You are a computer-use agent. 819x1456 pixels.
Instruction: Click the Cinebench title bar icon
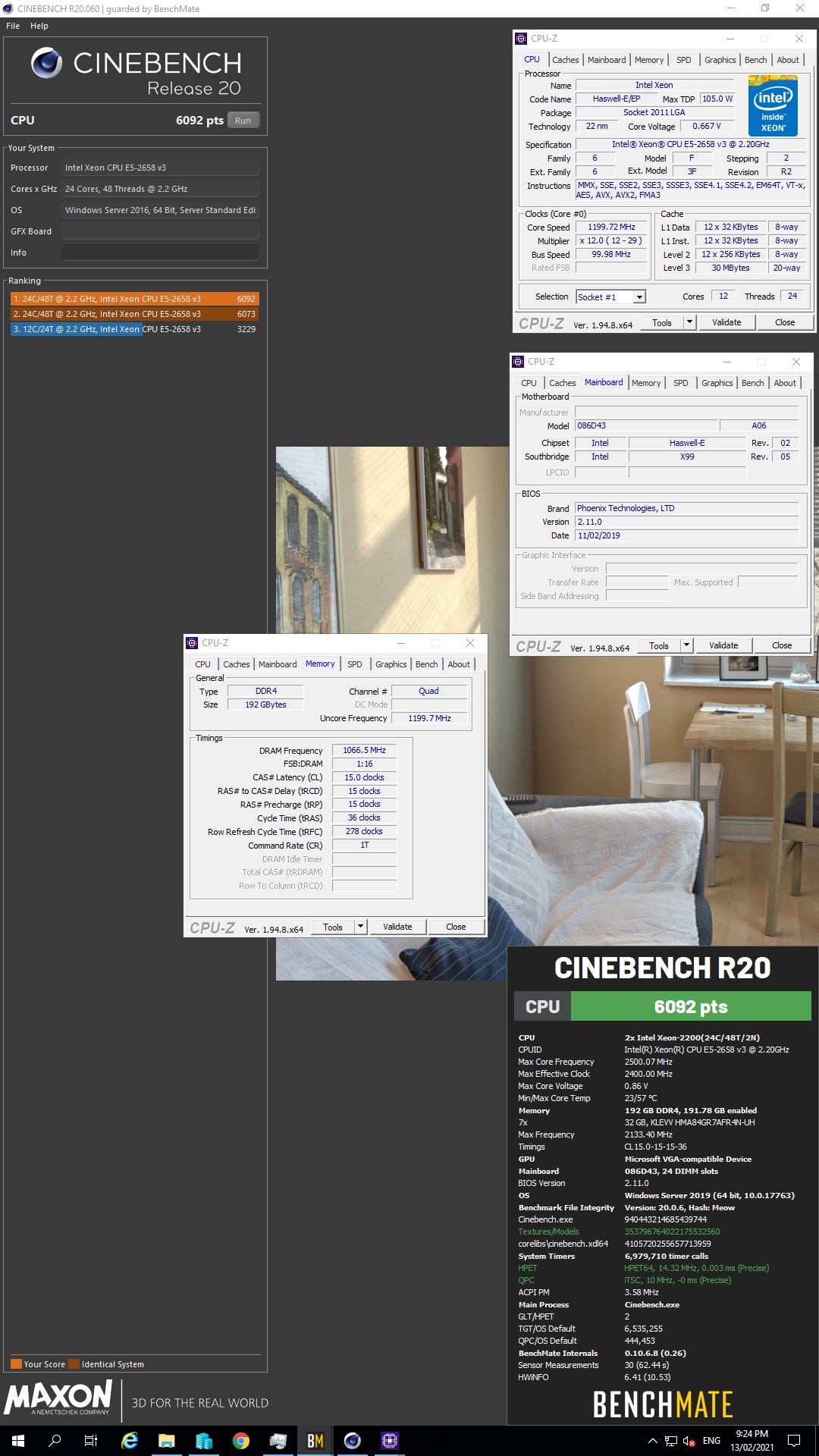coord(8,9)
